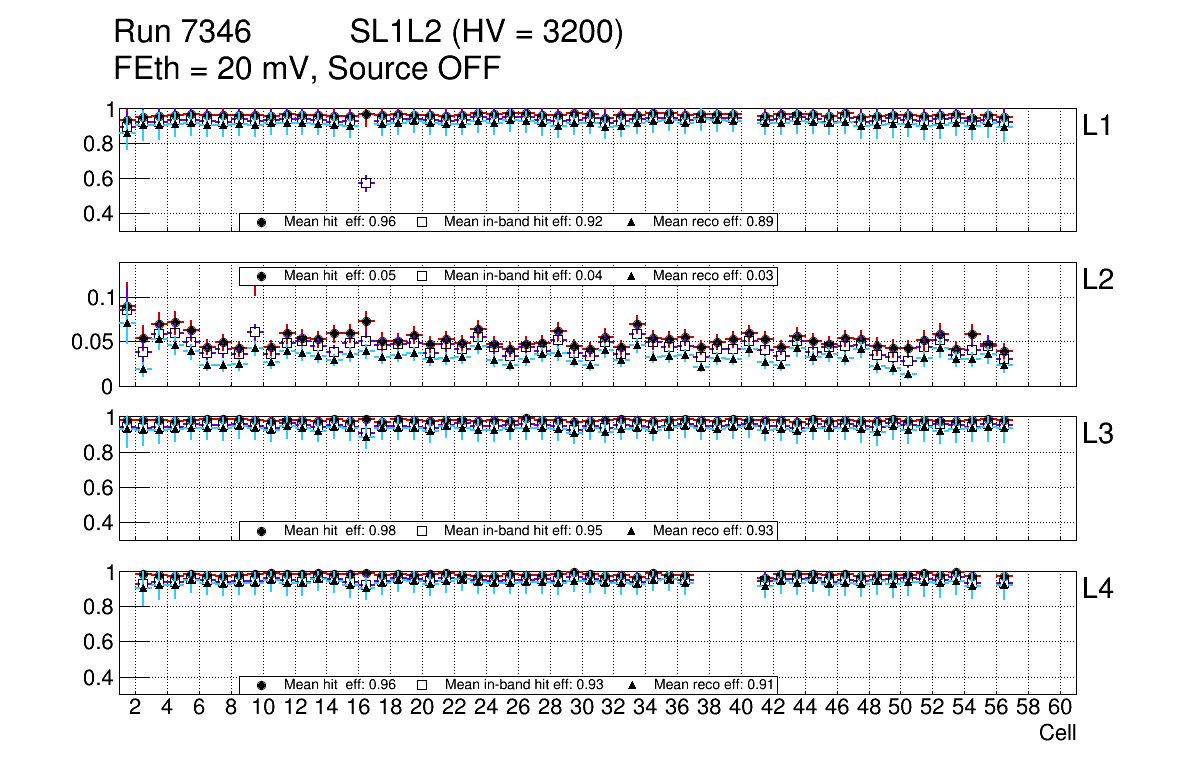This screenshot has width=1196, height=772.
Task: Click the 'SL1L2 (HV = 3200)' title text
Action: click(486, 33)
